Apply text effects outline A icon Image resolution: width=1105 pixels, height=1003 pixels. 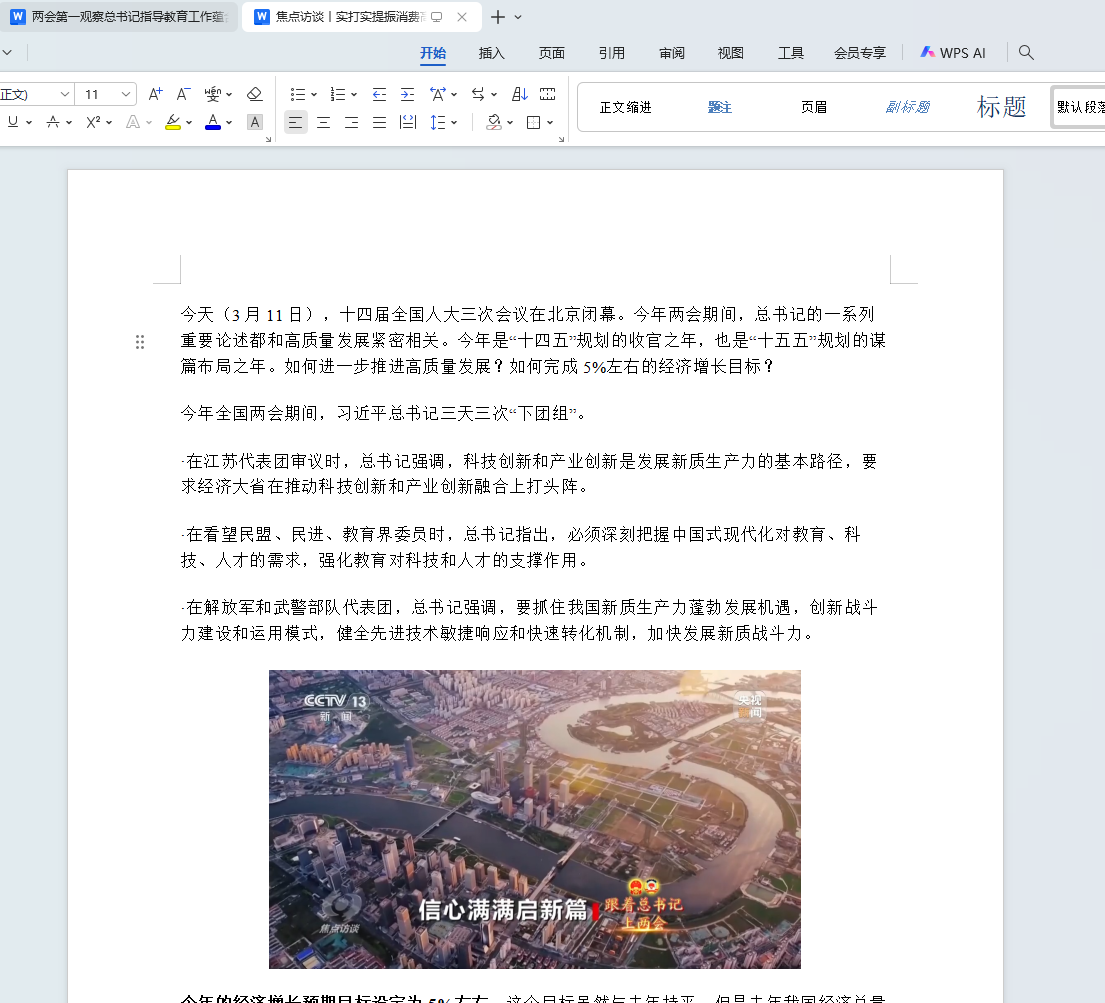(132, 122)
